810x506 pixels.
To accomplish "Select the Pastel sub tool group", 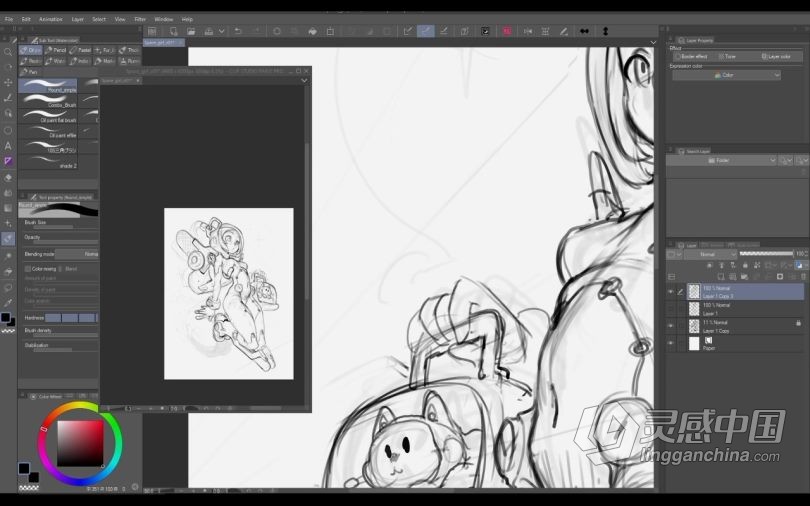I will 81,50.
